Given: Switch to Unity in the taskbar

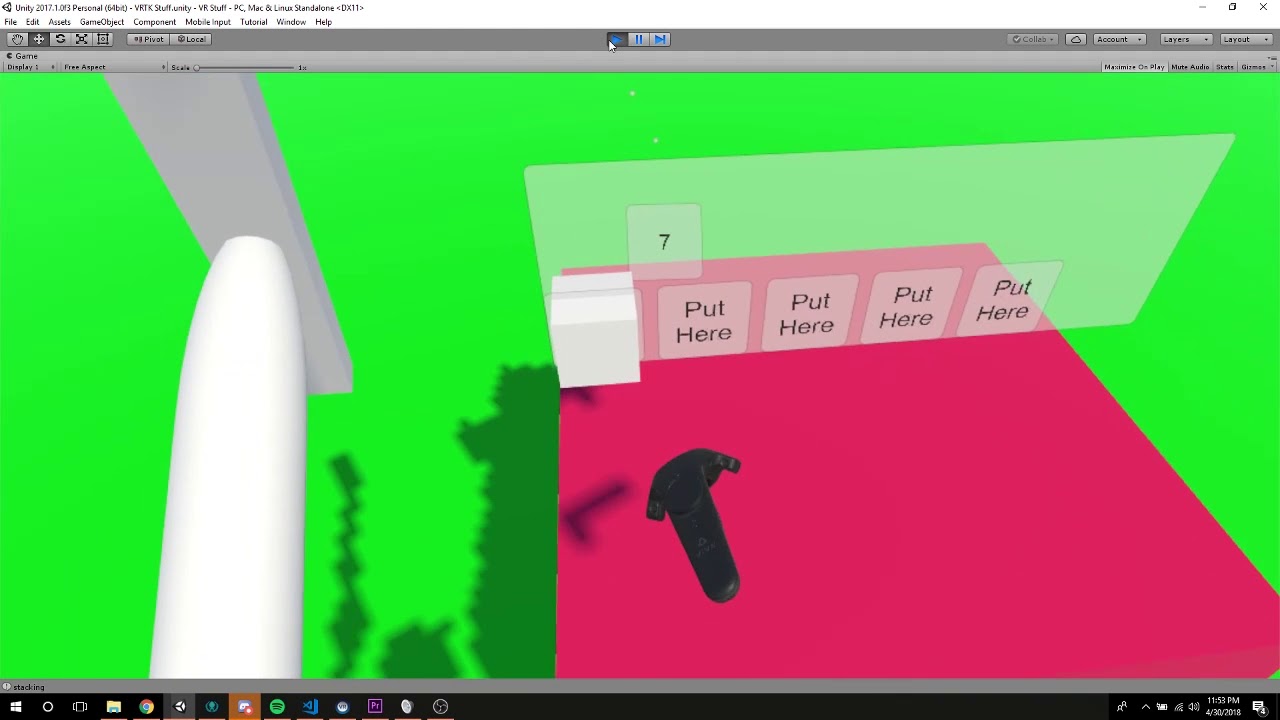Looking at the screenshot, I should (x=179, y=707).
